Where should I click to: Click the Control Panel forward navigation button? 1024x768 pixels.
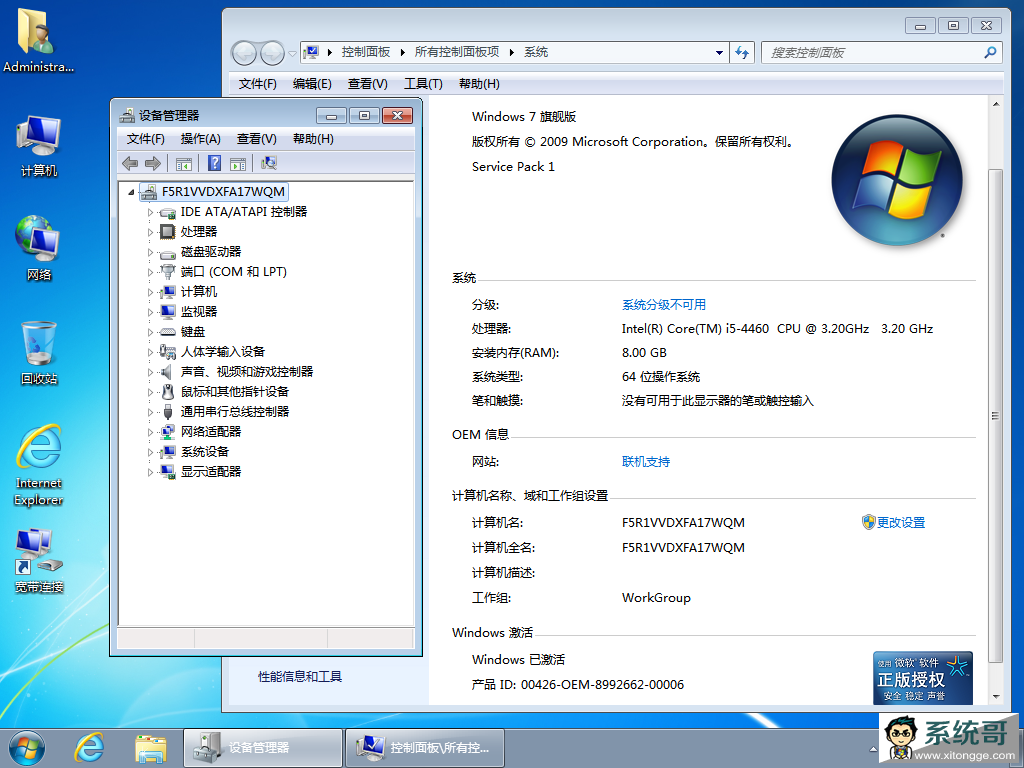tap(272, 53)
